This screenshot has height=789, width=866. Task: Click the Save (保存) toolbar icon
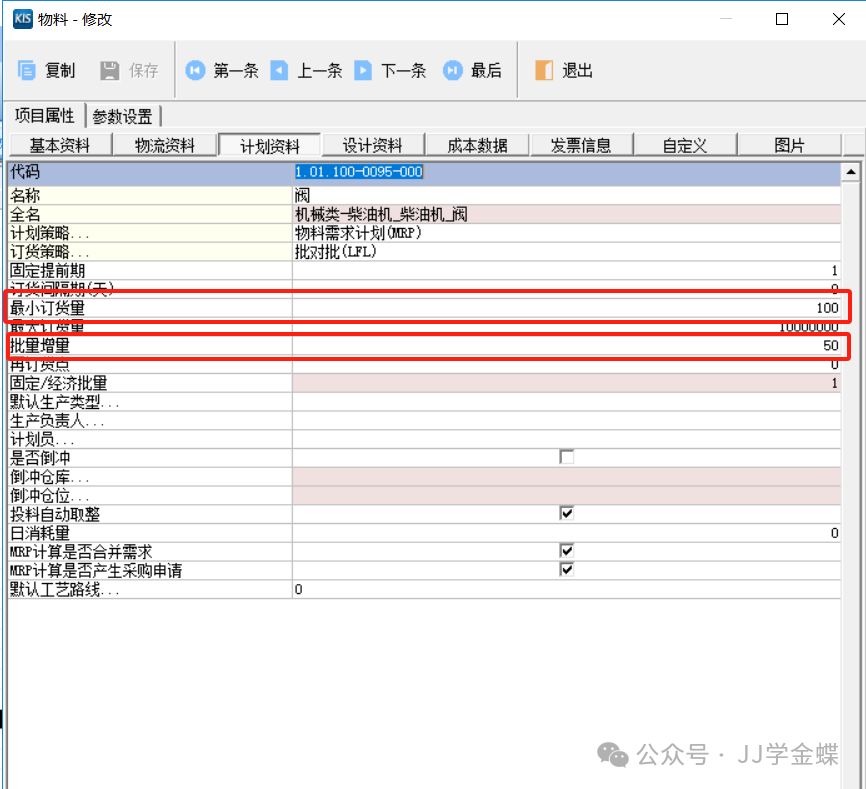tap(110, 70)
